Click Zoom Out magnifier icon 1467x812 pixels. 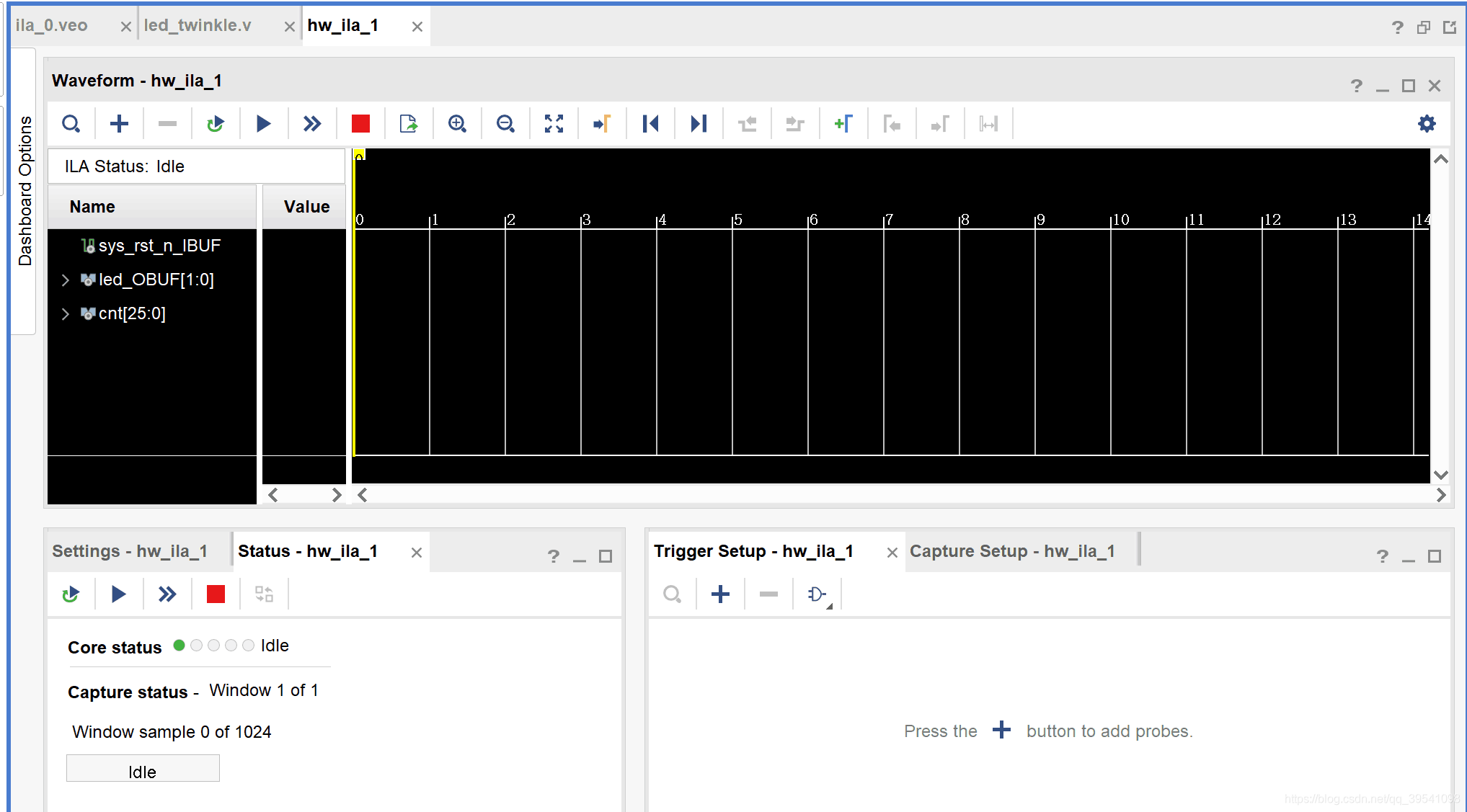[x=505, y=124]
